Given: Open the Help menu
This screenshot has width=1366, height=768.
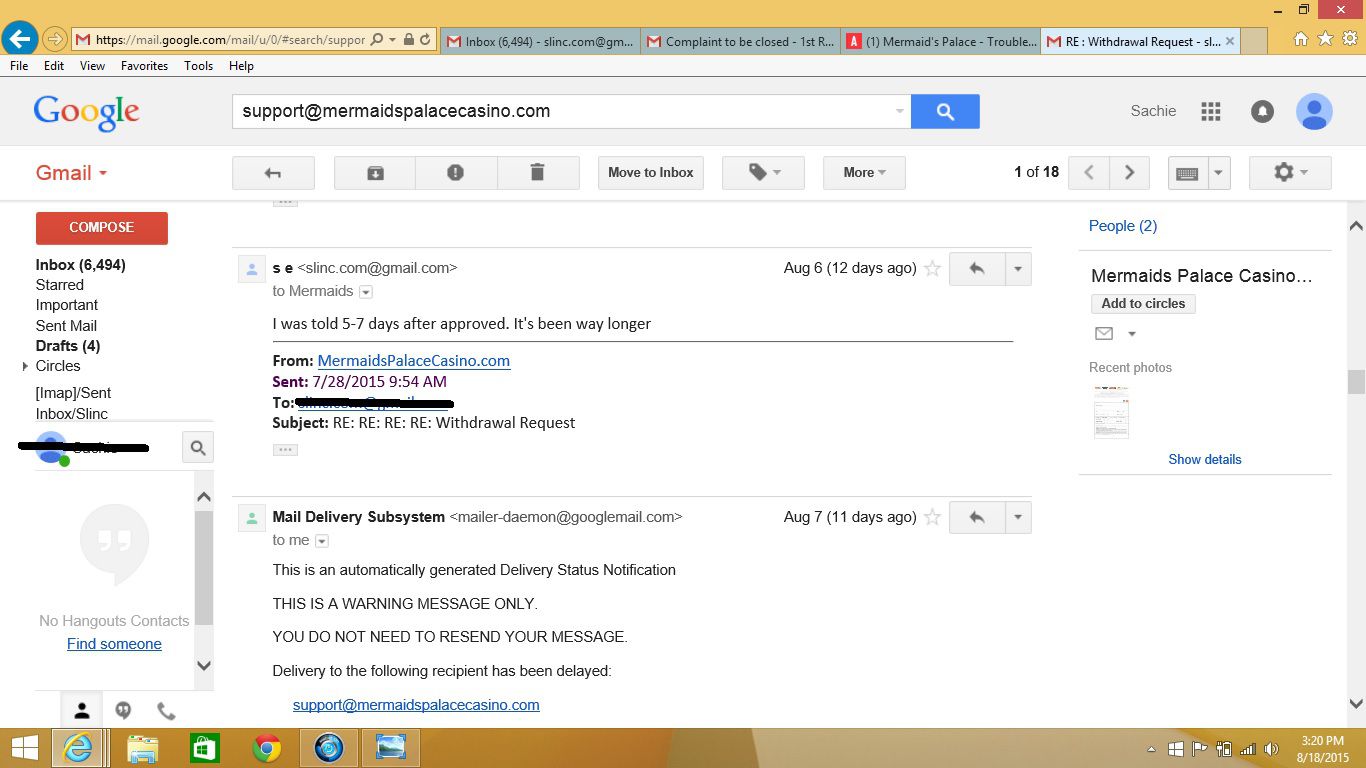Looking at the screenshot, I should [241, 66].
